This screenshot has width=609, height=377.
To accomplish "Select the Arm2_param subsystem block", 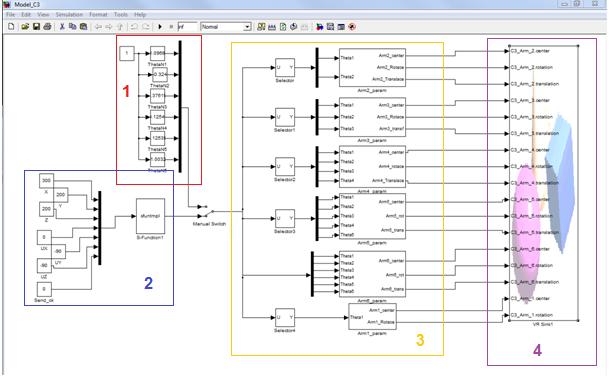I will pyautogui.click(x=372, y=68).
